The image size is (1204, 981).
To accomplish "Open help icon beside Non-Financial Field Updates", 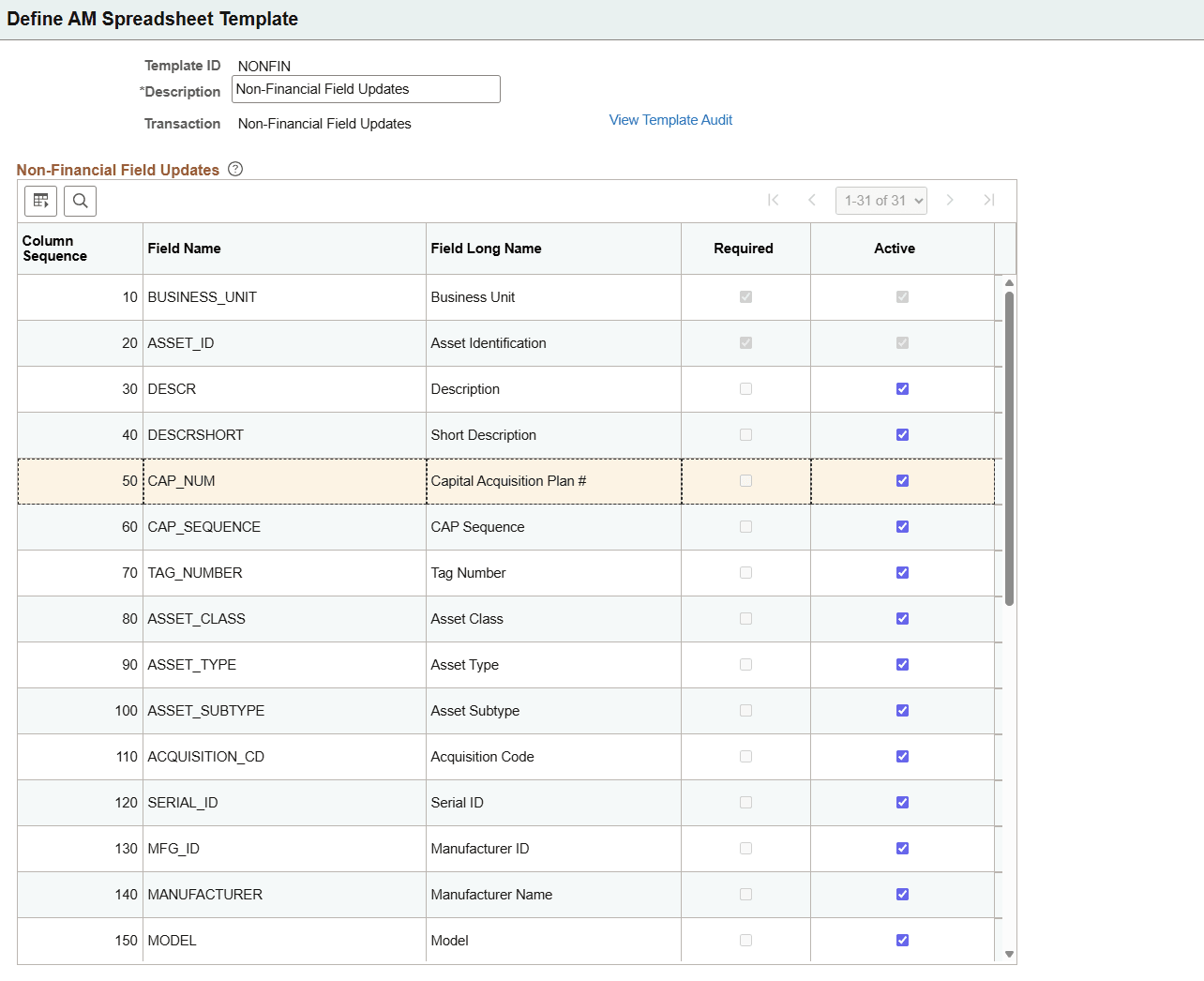I will pyautogui.click(x=235, y=169).
